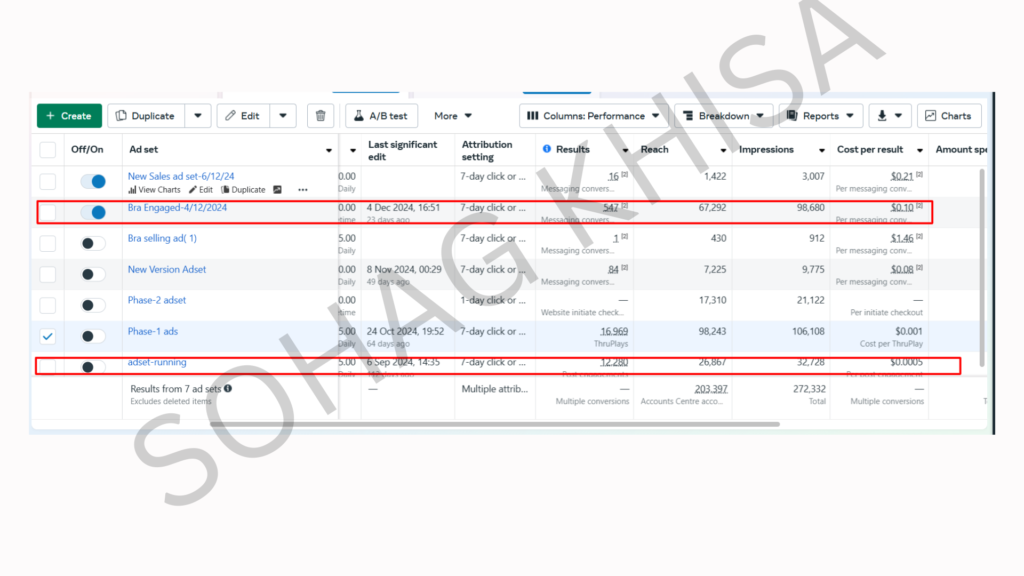Click the Off/On column header
The height and width of the screenshot is (576, 1024).
tap(88, 150)
